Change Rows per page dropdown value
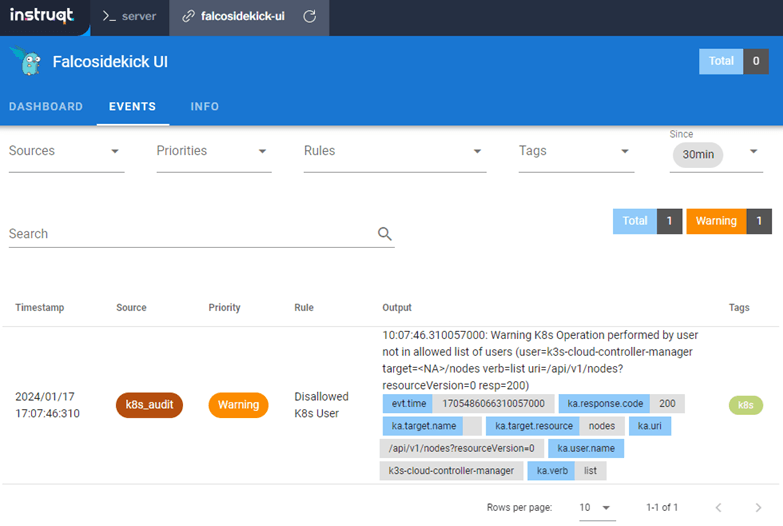This screenshot has height=526, width=783. pyautogui.click(x=596, y=508)
